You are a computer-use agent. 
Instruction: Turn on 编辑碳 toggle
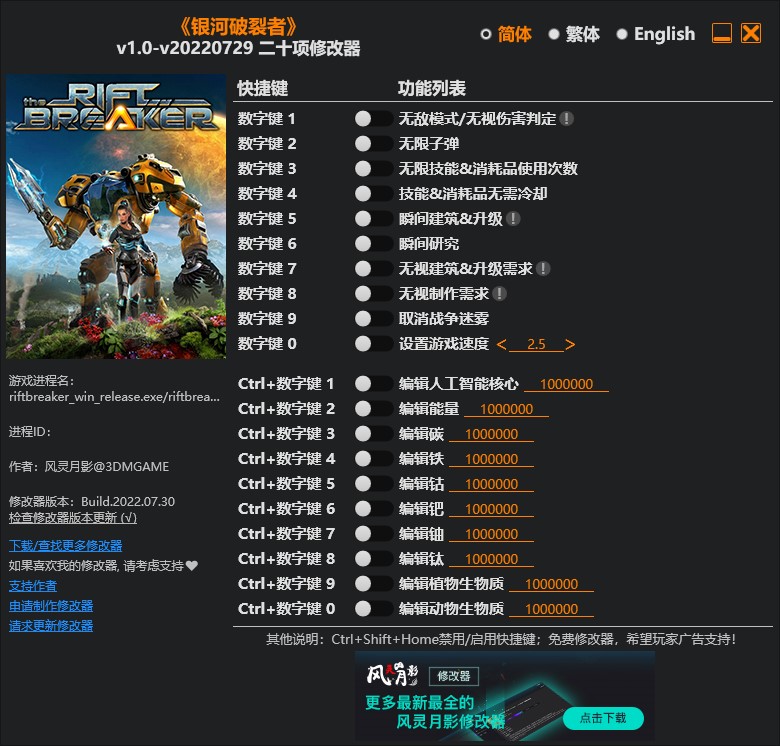click(374, 434)
